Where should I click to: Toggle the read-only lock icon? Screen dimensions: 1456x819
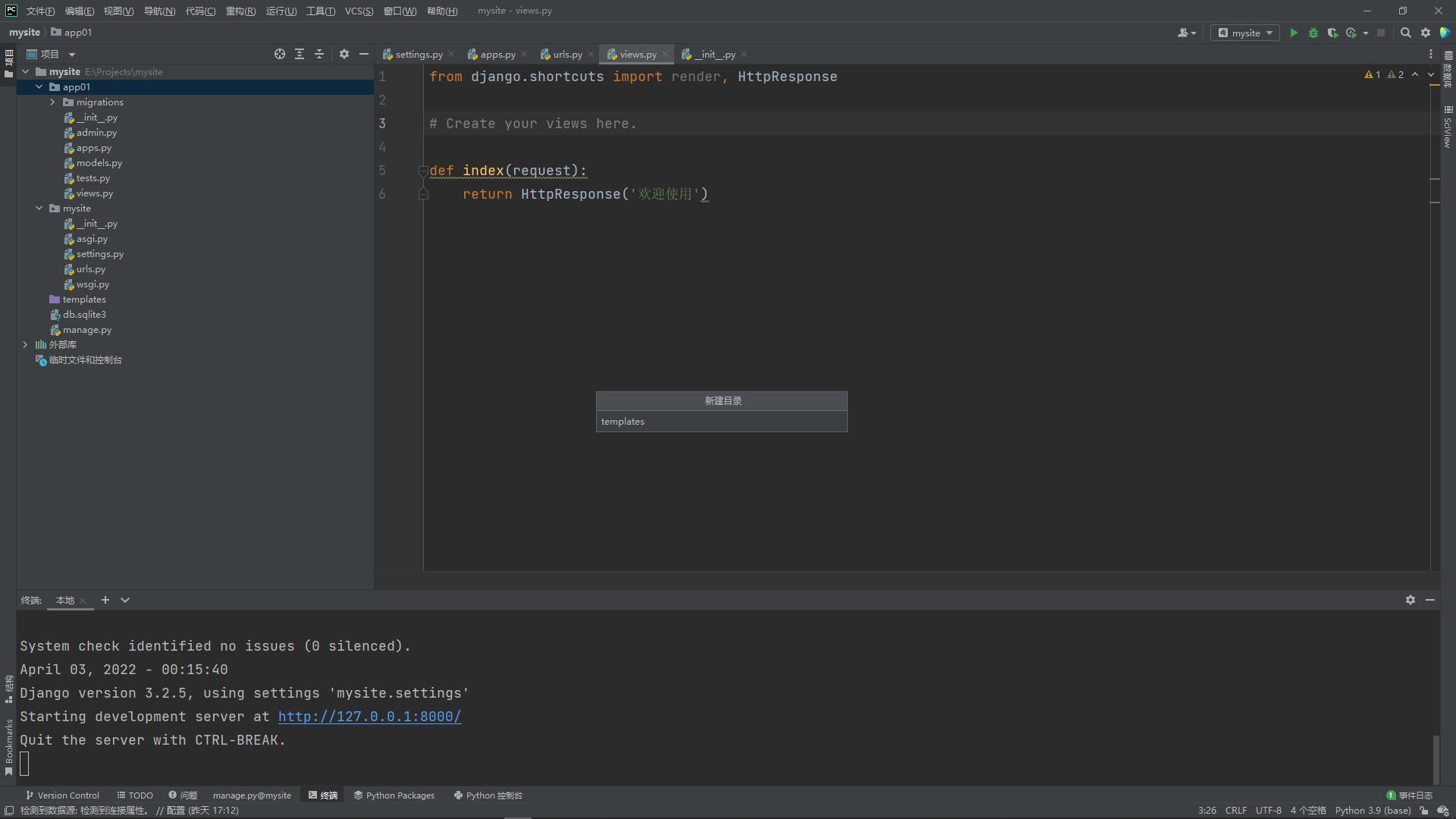[x=1424, y=811]
